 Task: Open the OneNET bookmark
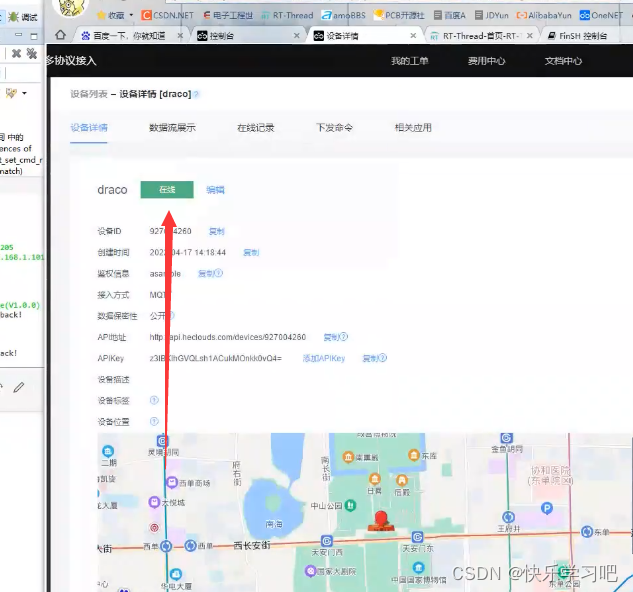point(602,15)
